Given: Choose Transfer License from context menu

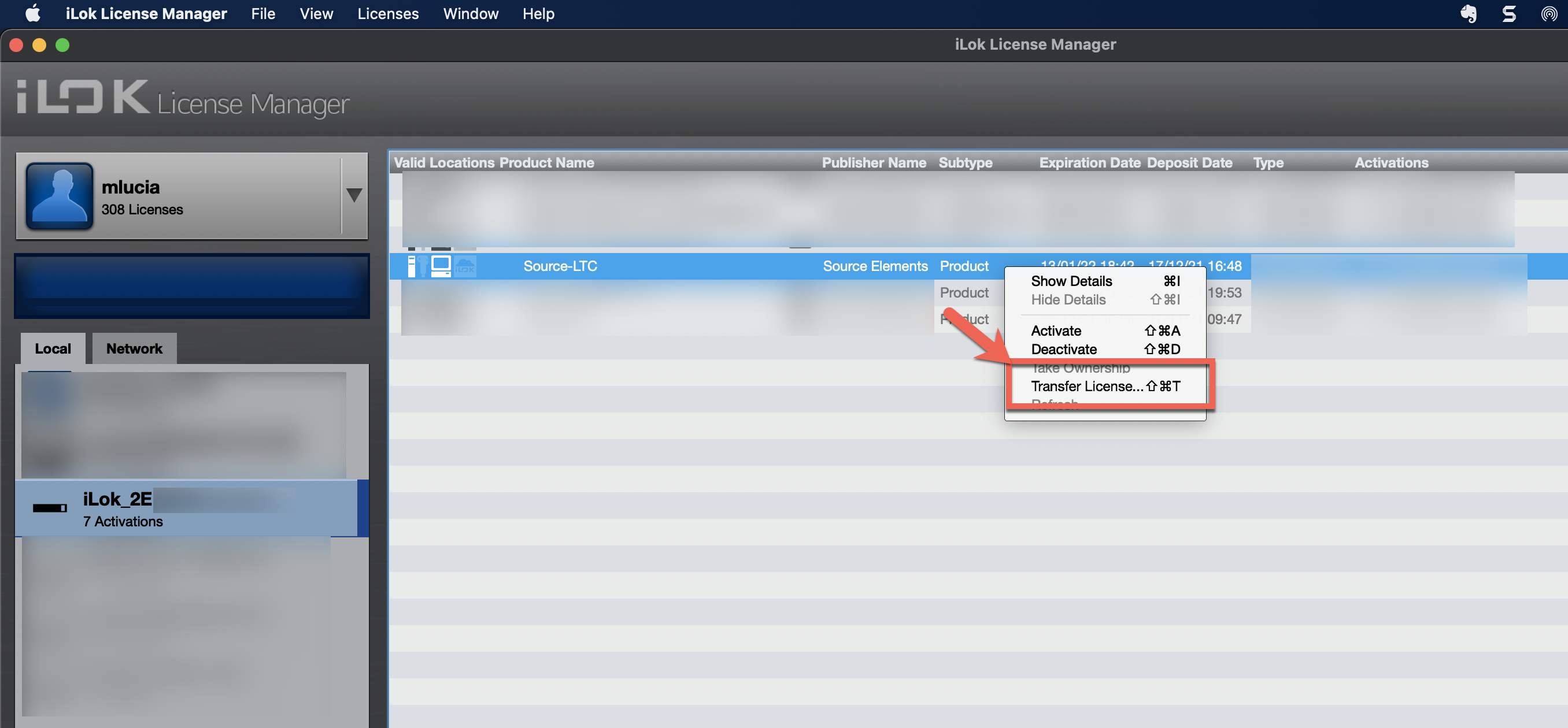Looking at the screenshot, I should (x=1086, y=386).
